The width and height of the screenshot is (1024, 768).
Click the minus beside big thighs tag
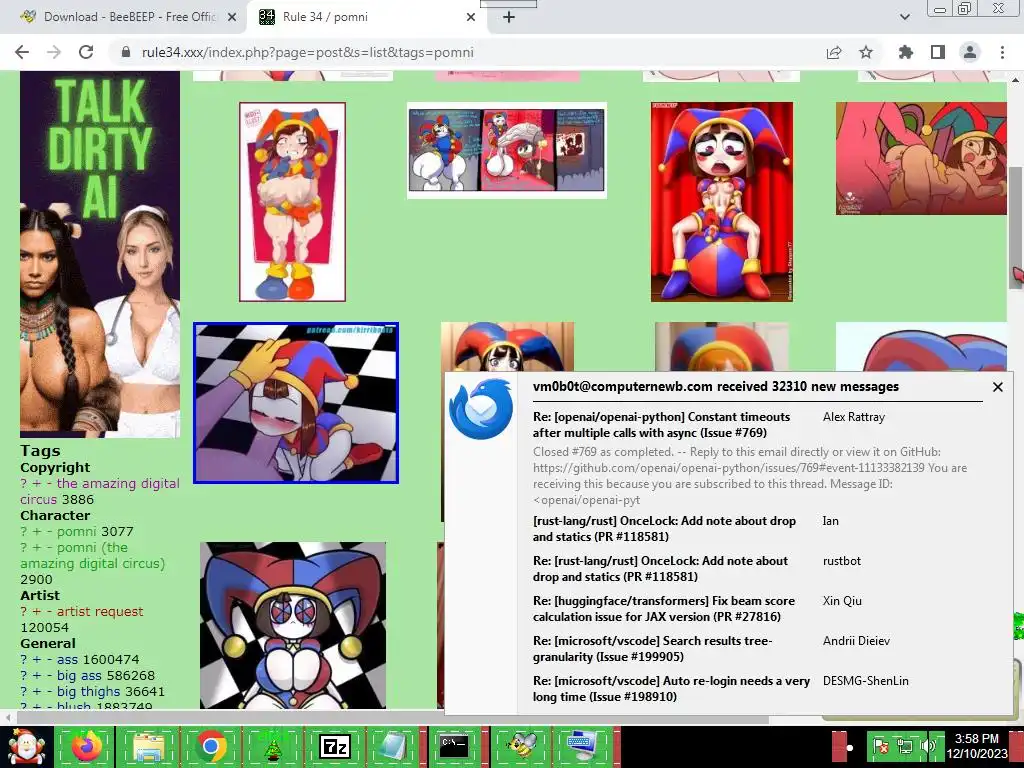click(49, 691)
